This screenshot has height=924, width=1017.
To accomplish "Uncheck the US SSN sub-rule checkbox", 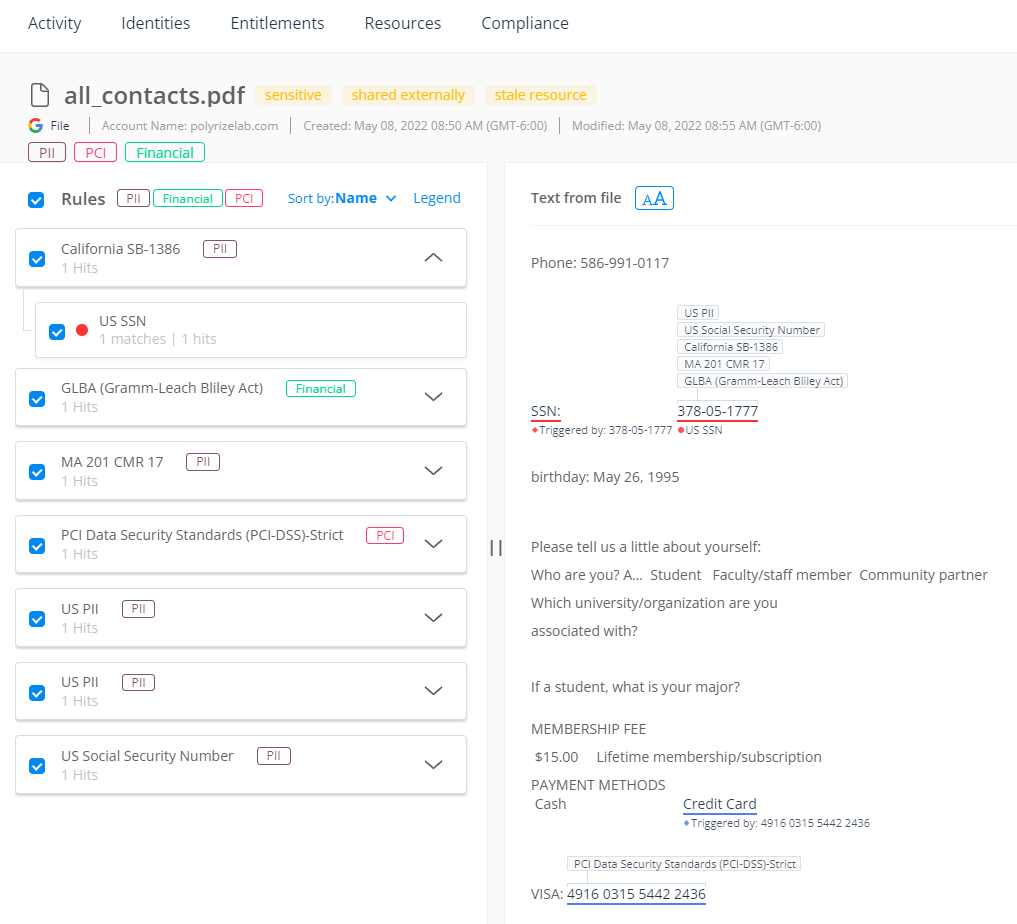I will coord(57,331).
